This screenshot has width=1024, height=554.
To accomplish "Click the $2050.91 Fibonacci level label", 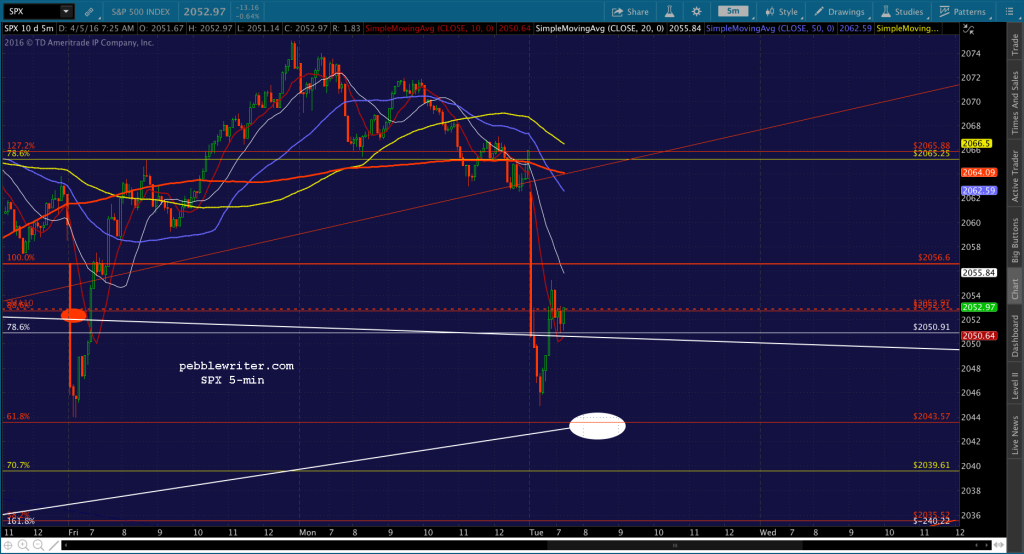I will tap(931, 327).
